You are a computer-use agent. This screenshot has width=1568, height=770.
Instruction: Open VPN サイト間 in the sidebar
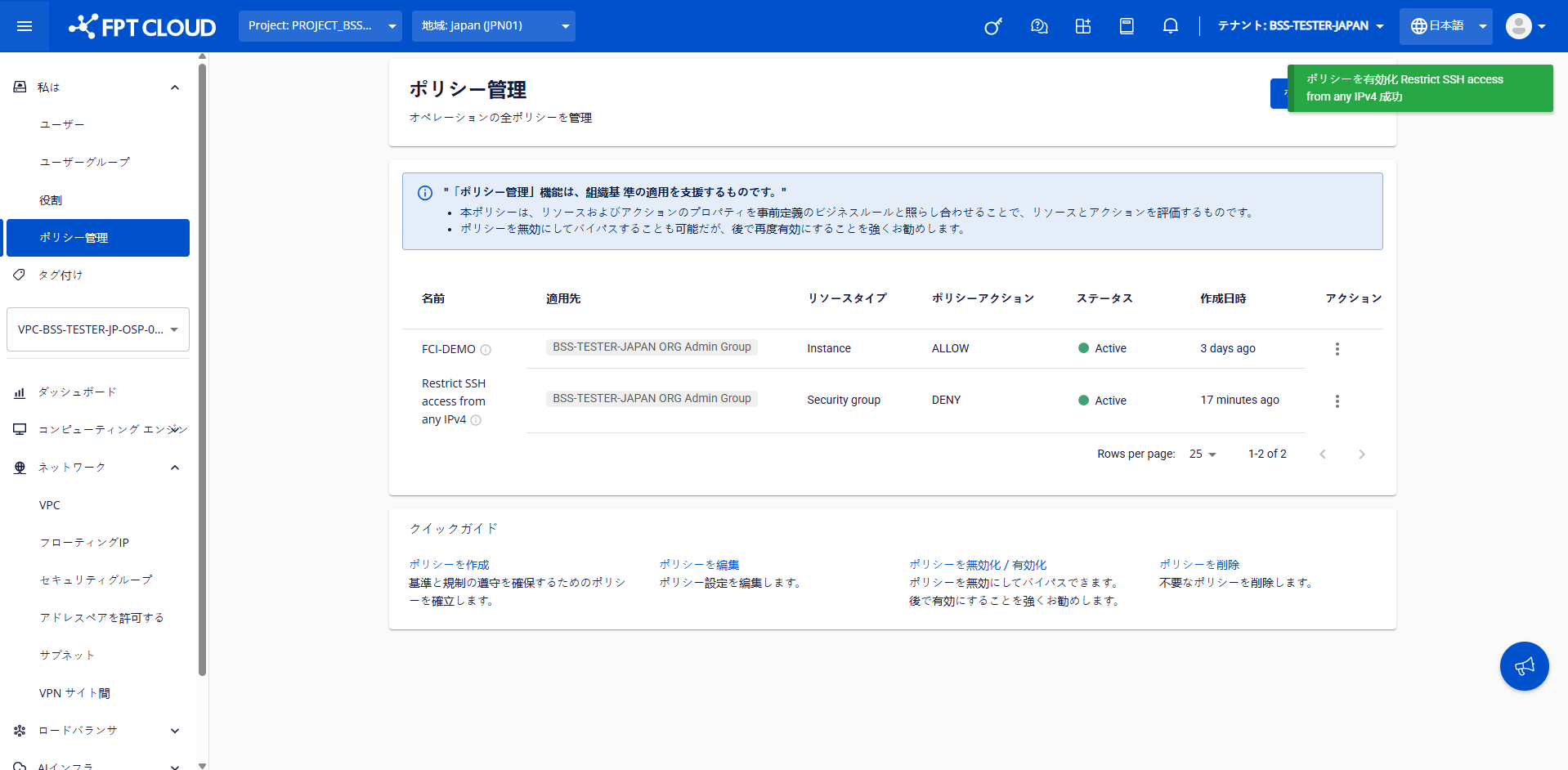pos(74,693)
